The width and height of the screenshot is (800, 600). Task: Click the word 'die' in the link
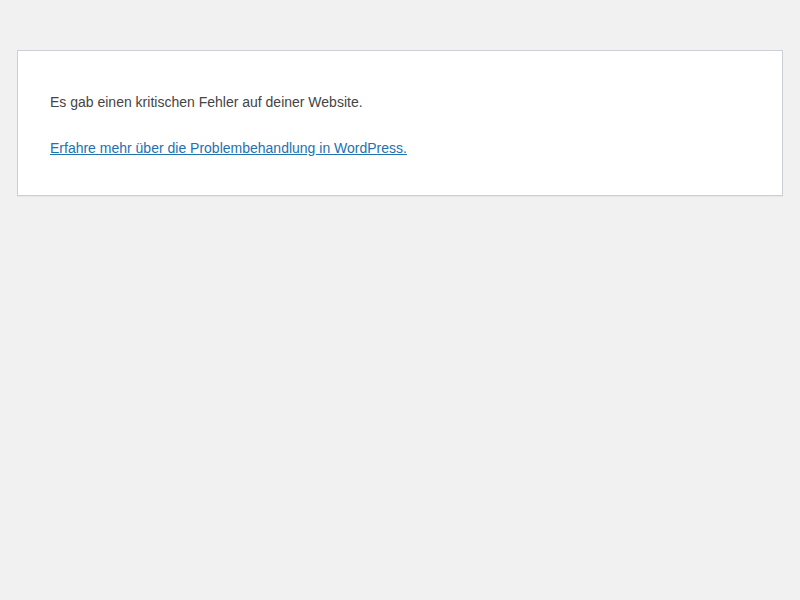[x=177, y=148]
